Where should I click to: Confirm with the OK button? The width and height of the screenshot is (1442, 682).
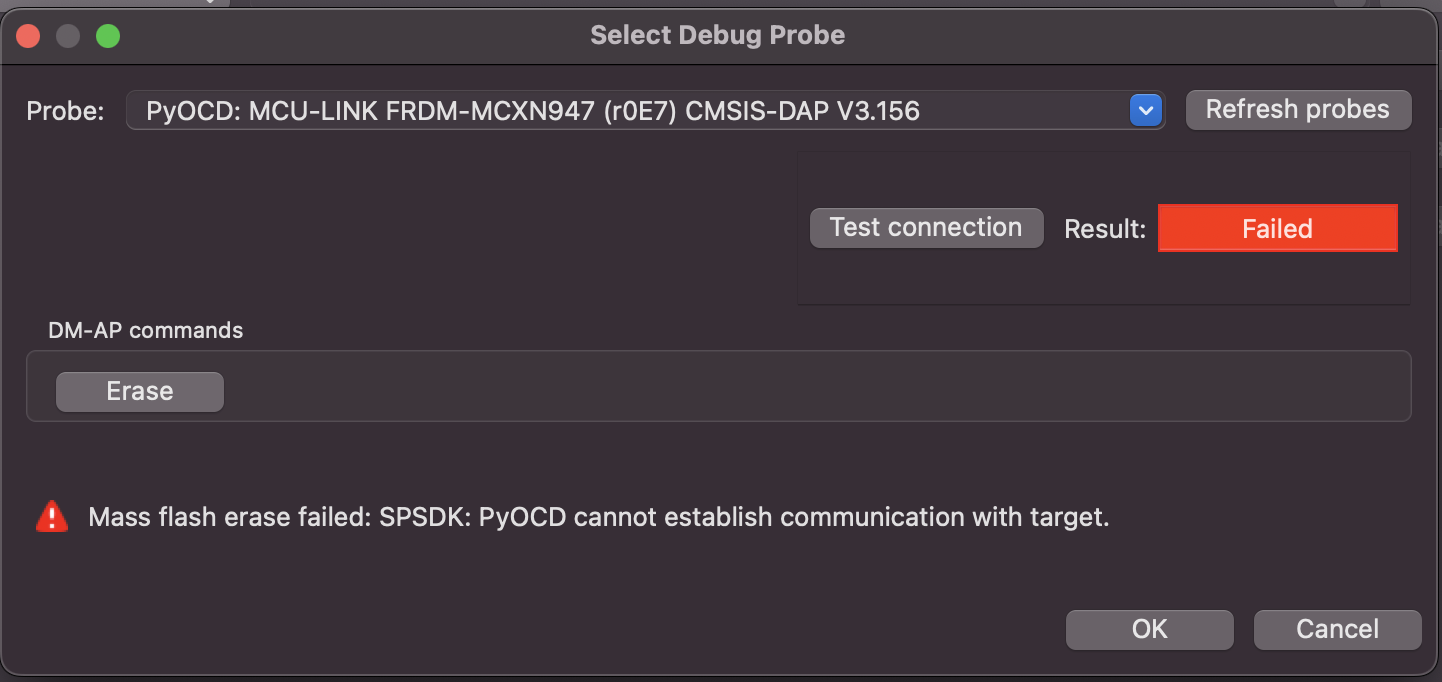pyautogui.click(x=1149, y=629)
